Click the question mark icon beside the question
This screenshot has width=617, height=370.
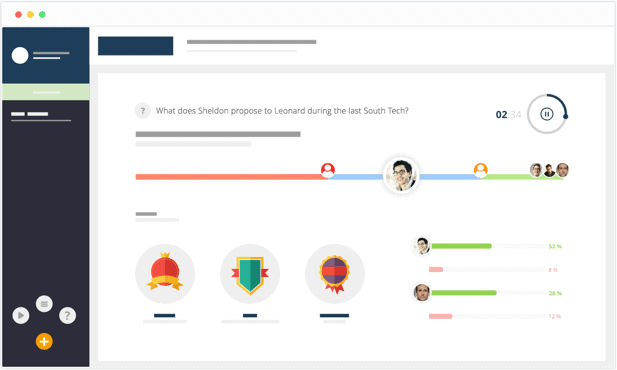pos(143,111)
